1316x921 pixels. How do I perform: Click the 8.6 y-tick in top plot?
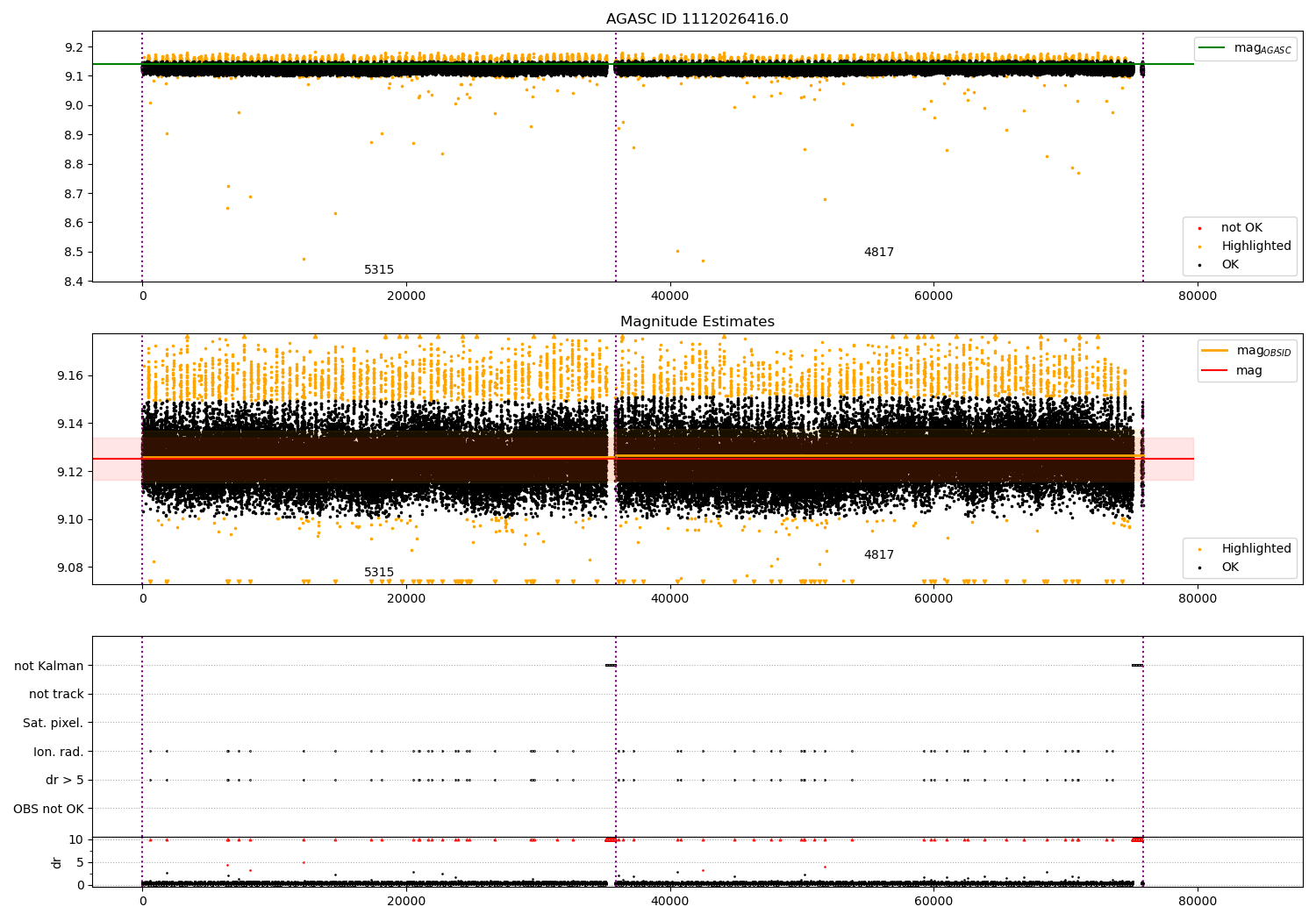pos(75,223)
